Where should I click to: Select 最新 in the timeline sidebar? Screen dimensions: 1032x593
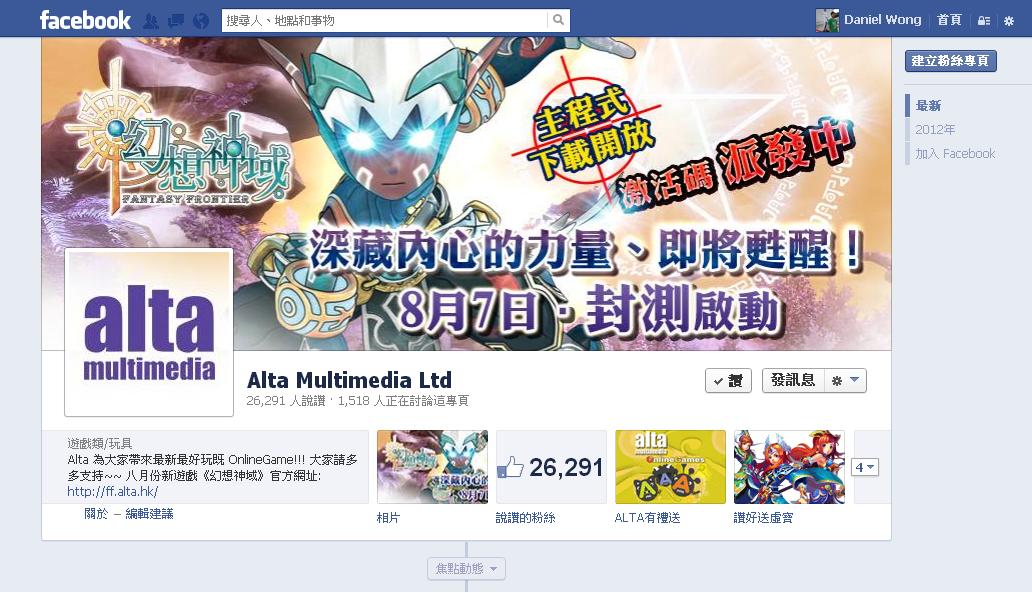tap(928, 105)
